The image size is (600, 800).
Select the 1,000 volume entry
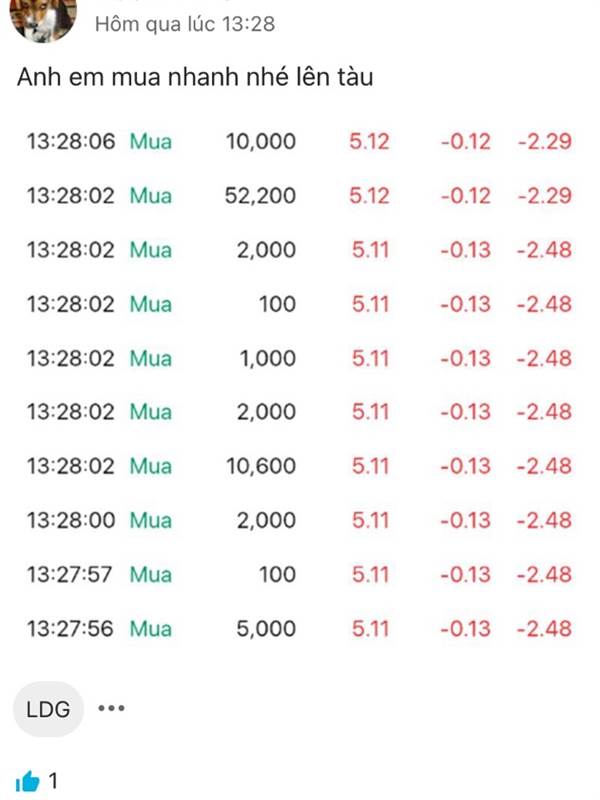click(268, 358)
